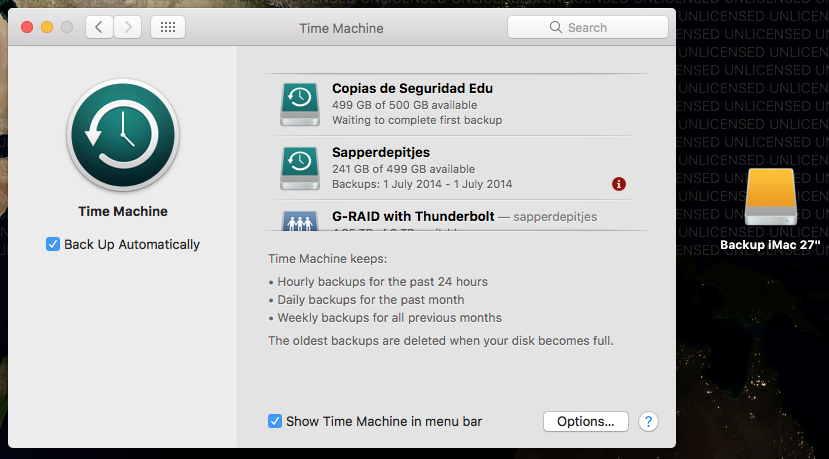Image resolution: width=829 pixels, height=459 pixels.
Task: Click the Time Machine label under the icon
Action: [123, 211]
